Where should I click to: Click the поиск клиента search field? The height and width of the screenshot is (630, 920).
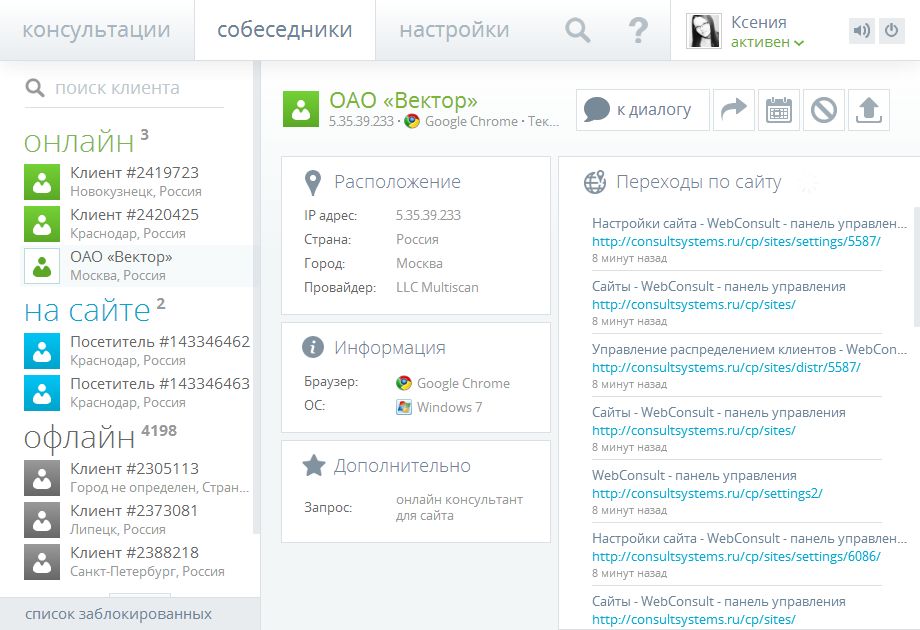120,88
